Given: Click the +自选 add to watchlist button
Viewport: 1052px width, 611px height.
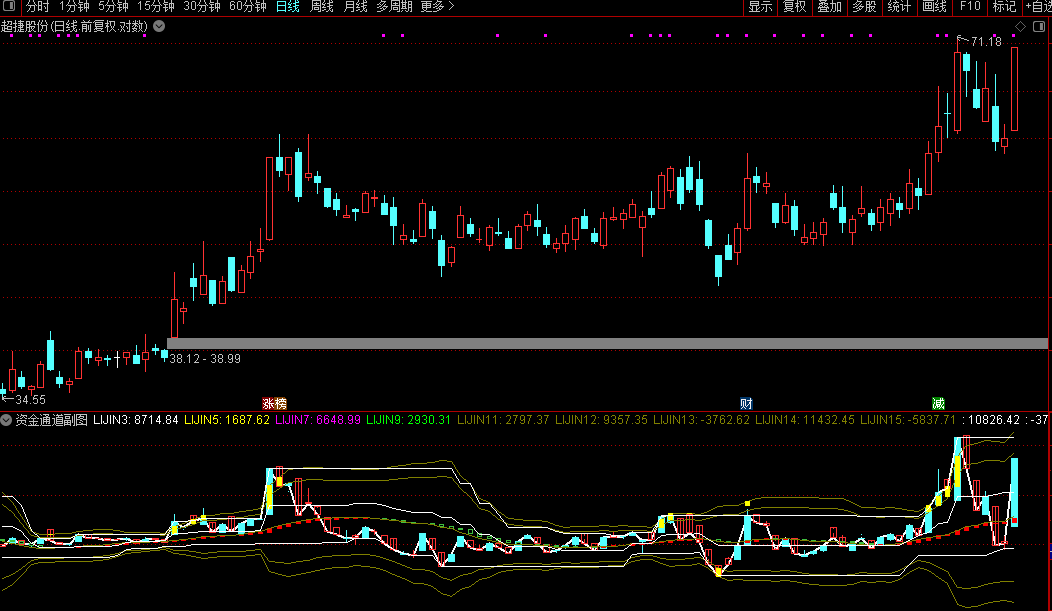Looking at the screenshot, I should pos(1037,7).
